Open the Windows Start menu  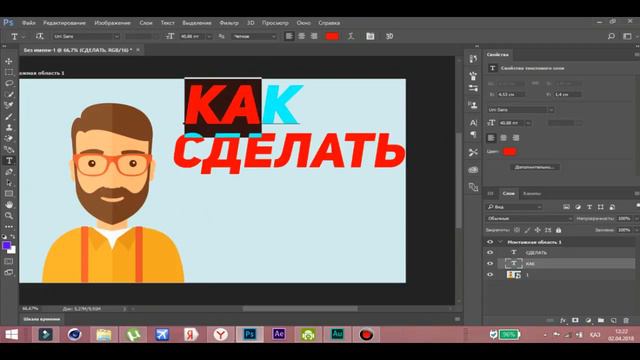pyautogui.click(x=11, y=335)
